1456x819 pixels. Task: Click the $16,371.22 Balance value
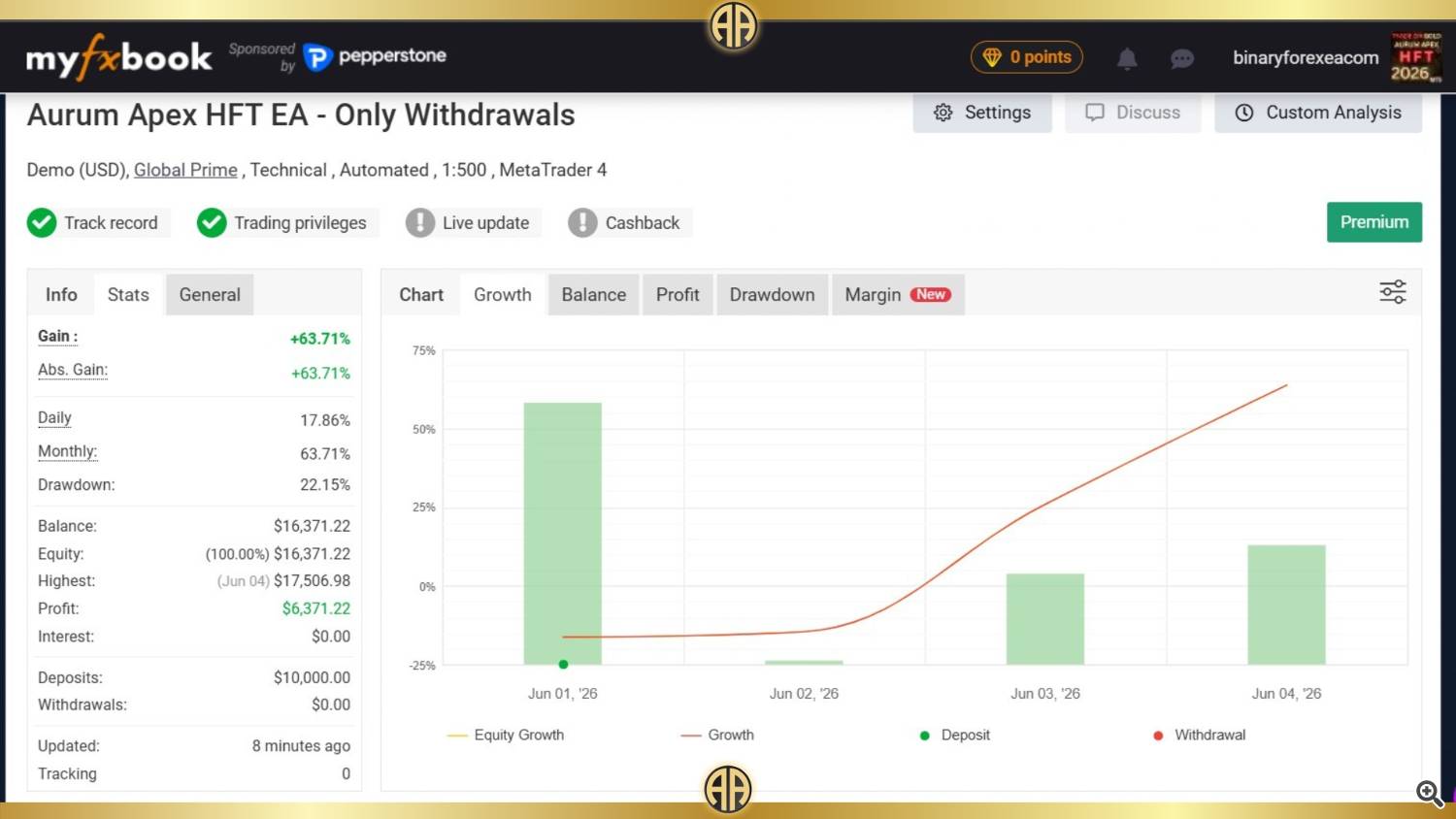coord(312,526)
